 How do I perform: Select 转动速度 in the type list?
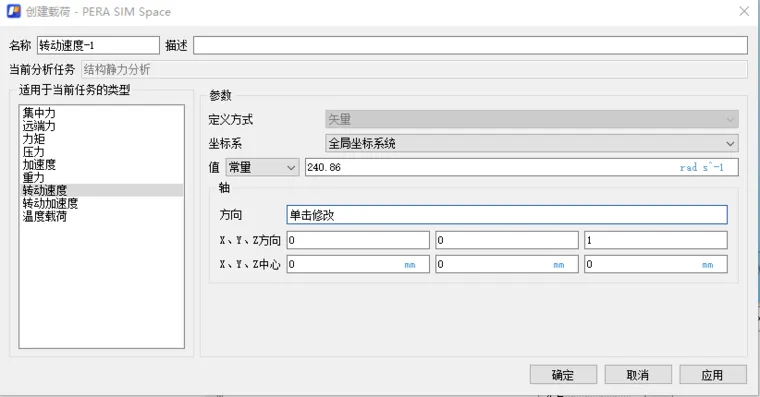(x=102, y=190)
